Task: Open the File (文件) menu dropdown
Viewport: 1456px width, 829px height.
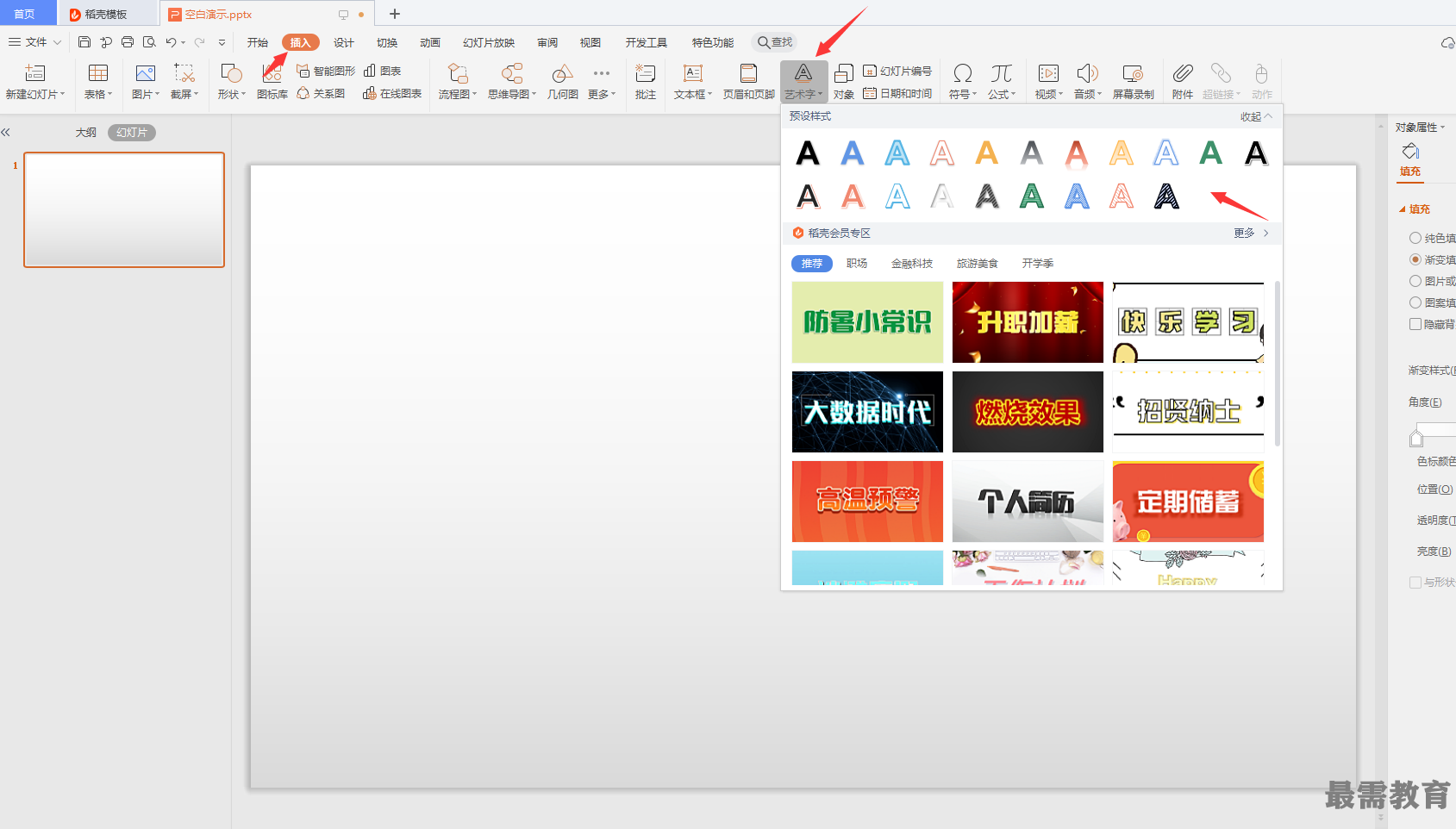Action: pyautogui.click(x=34, y=41)
